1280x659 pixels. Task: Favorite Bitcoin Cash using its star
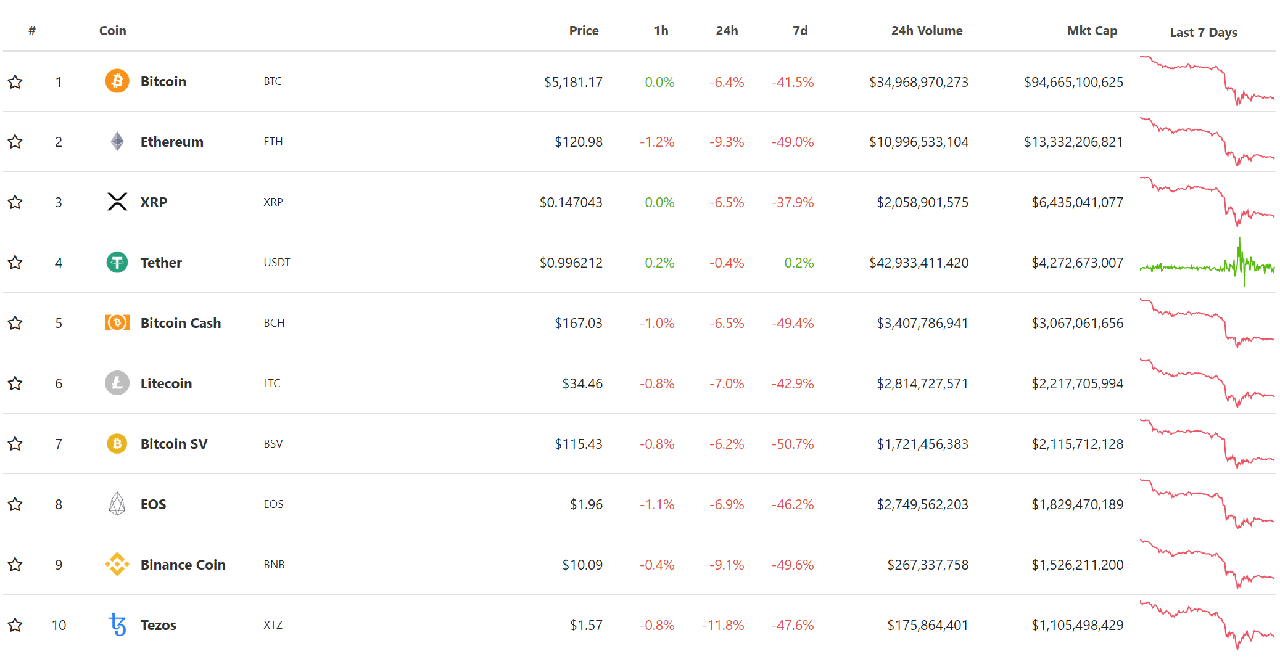click(15, 323)
